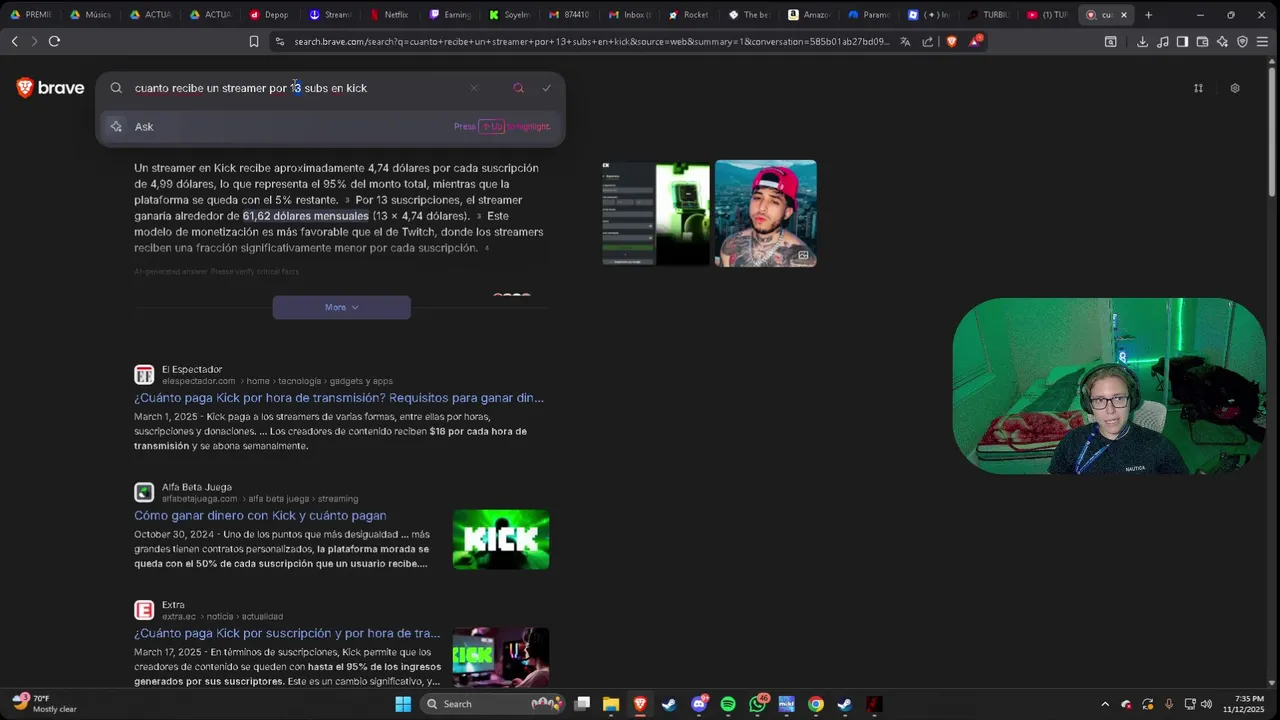Open the Brave main hamburger menu
Viewport: 1280px width, 720px height.
point(1264,42)
